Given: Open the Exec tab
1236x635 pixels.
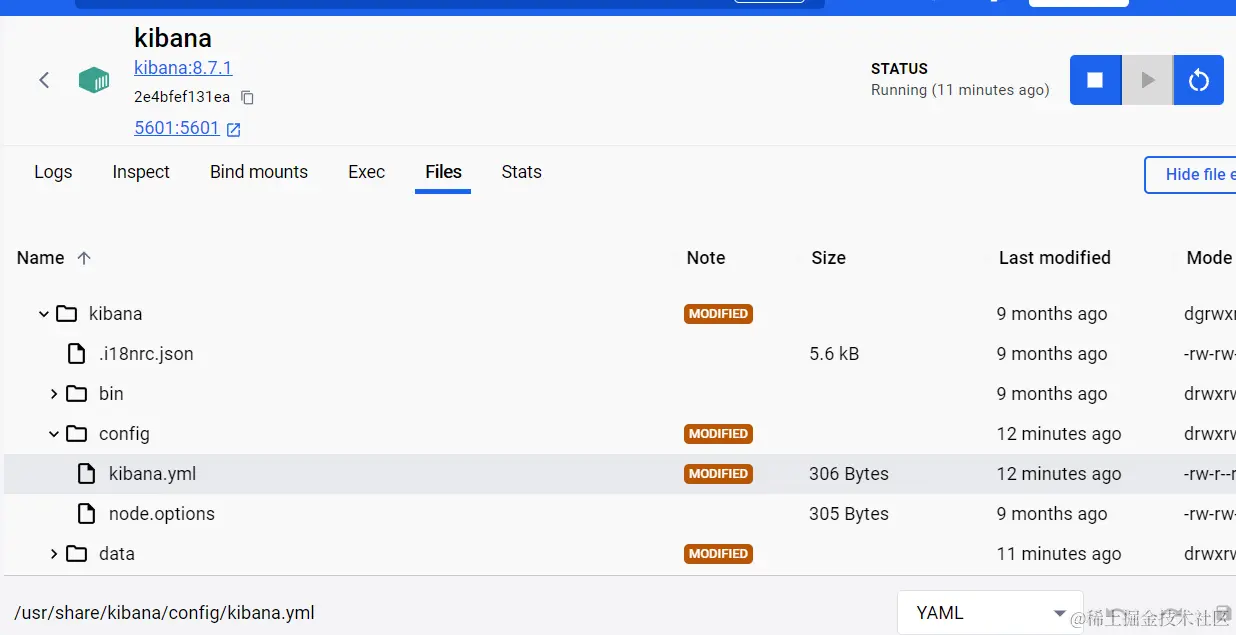Looking at the screenshot, I should click(366, 172).
